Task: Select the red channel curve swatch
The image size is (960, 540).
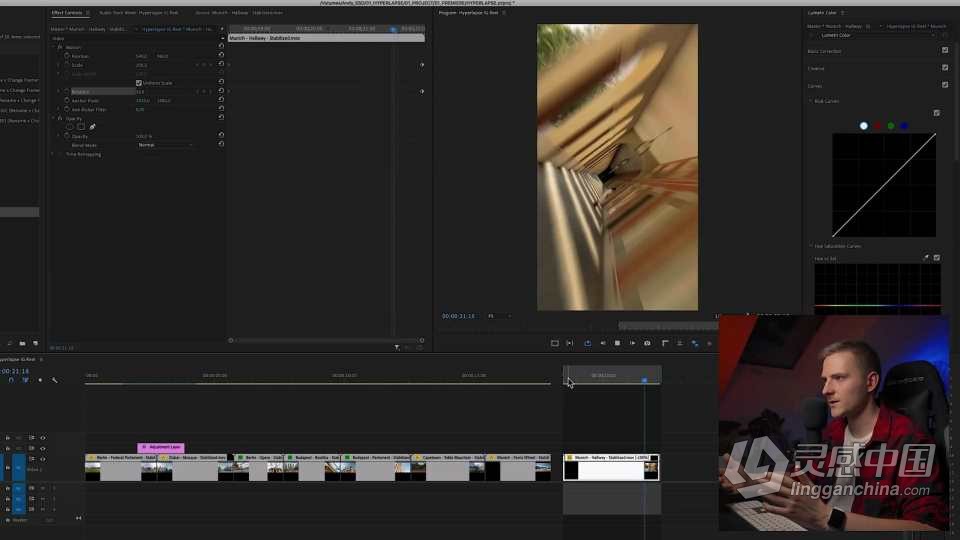Action: click(x=877, y=126)
